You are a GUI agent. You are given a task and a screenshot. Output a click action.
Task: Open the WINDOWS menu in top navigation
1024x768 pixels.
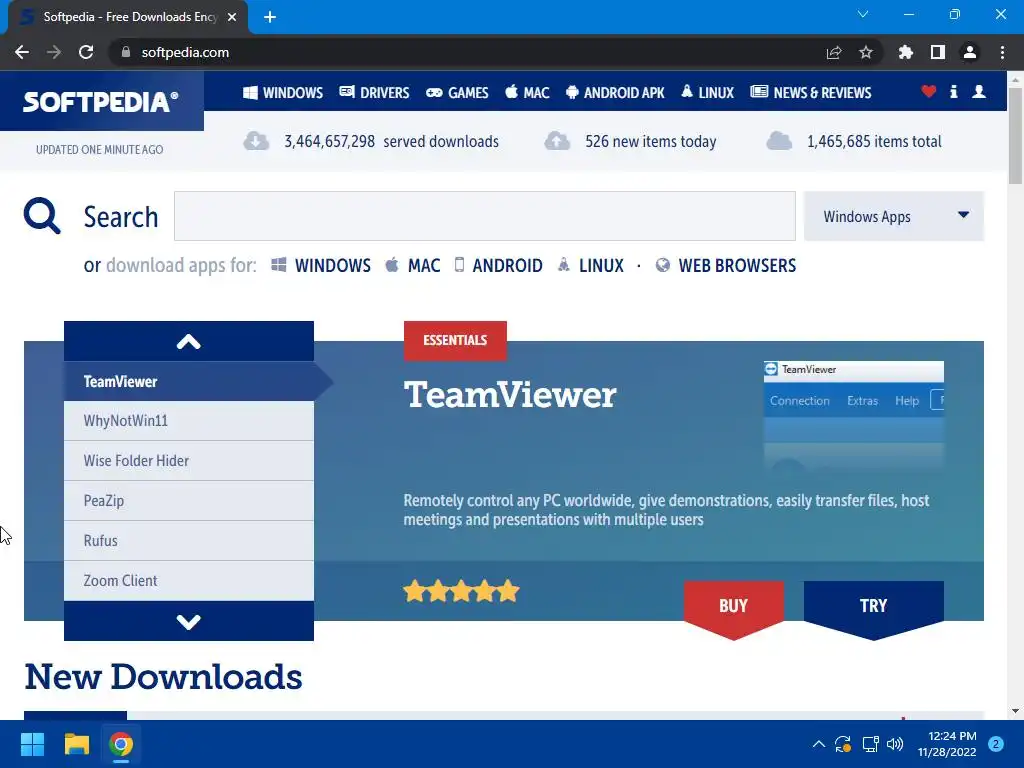pyautogui.click(x=283, y=93)
